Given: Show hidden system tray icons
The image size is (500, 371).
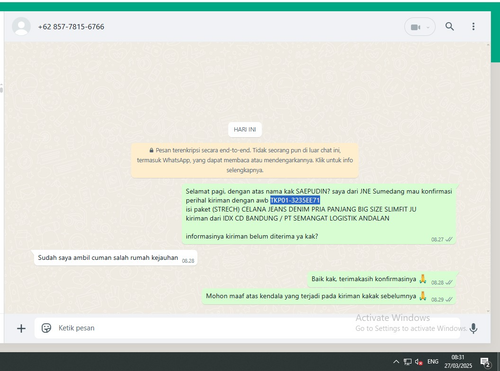Looking at the screenshot, I should click(x=396, y=362).
